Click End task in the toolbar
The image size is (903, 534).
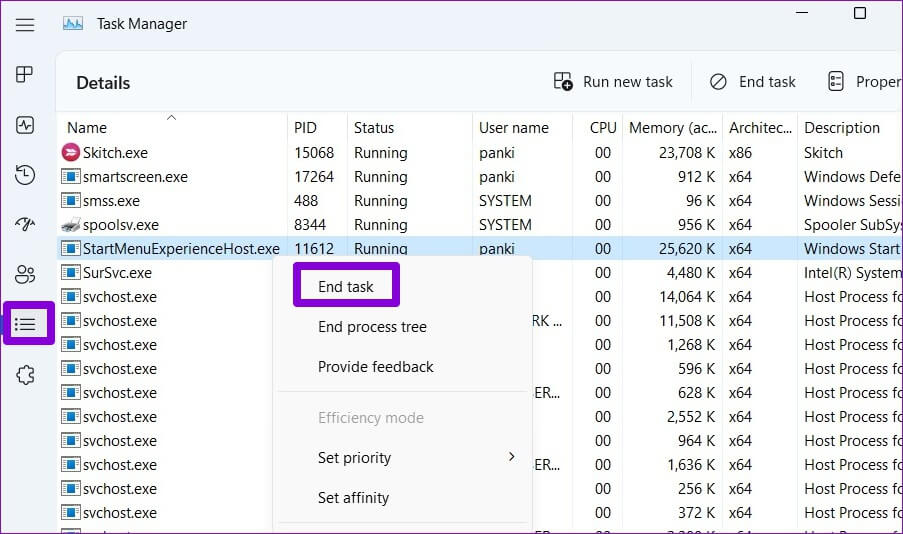click(x=752, y=82)
